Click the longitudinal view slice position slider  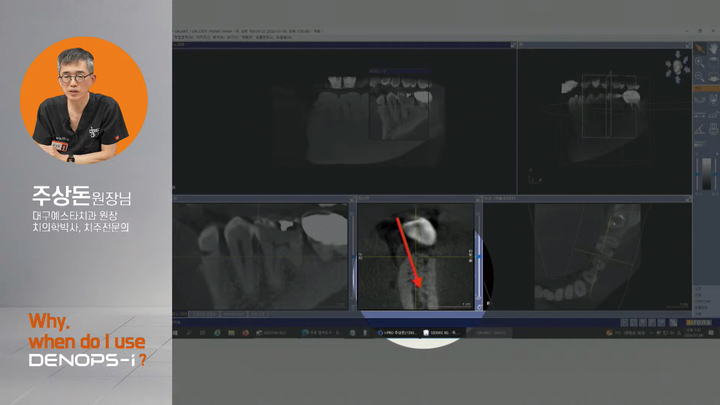pyautogui.click(x=353, y=257)
